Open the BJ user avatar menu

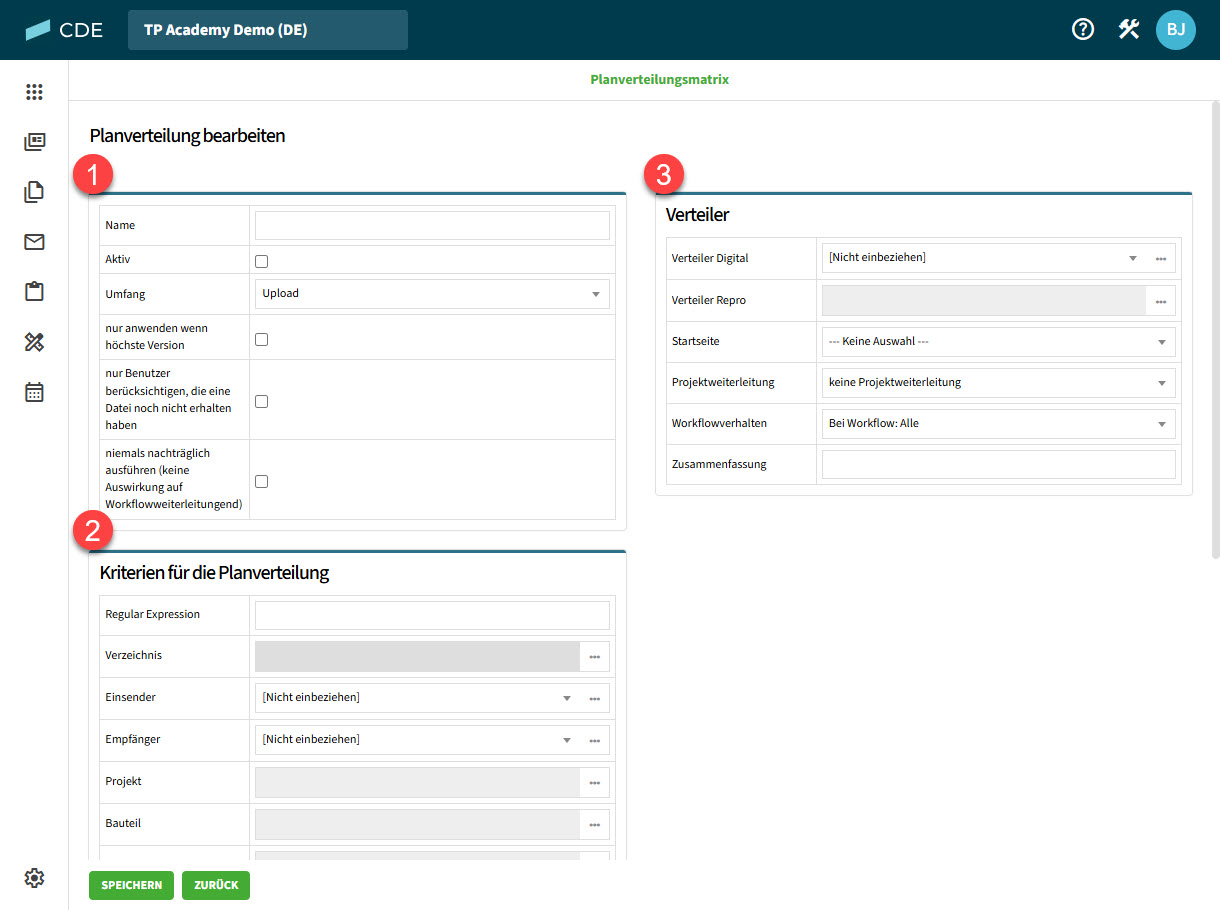click(x=1176, y=30)
